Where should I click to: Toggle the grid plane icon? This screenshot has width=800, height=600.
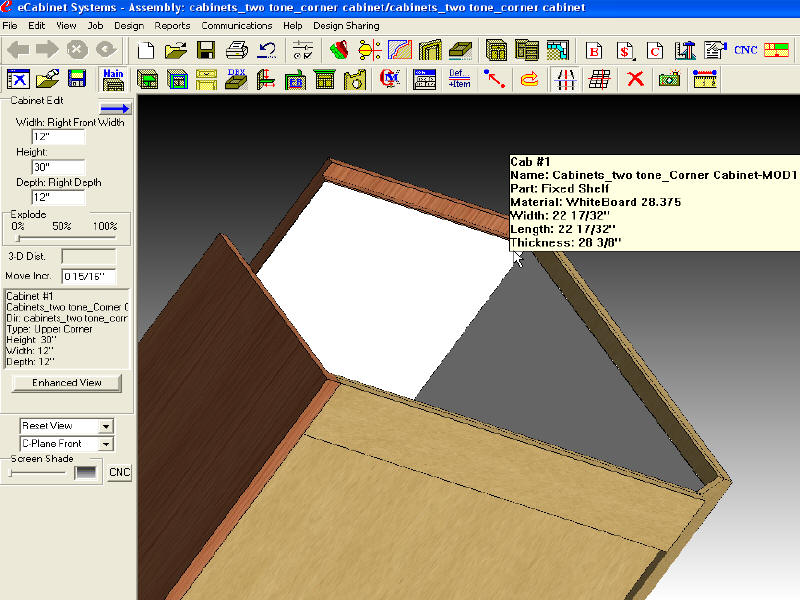click(x=599, y=80)
